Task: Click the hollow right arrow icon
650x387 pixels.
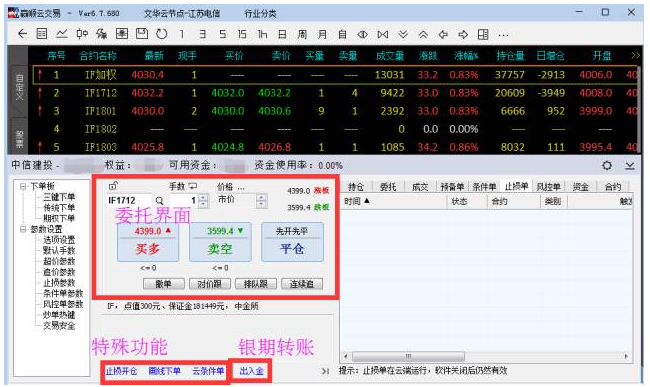Action: 463,34
